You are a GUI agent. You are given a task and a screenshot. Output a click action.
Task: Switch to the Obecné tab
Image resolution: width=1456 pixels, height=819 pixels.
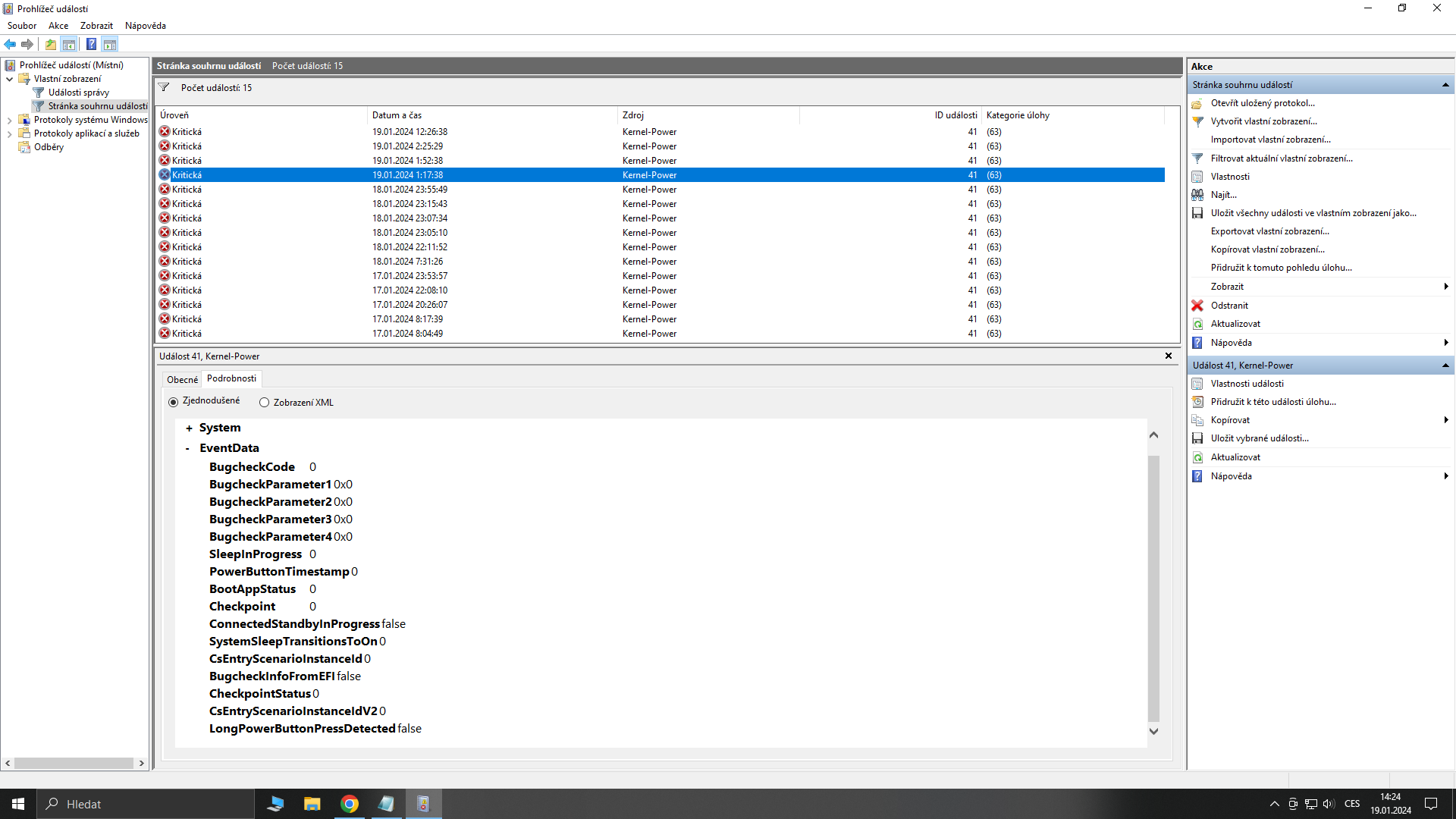click(x=182, y=379)
